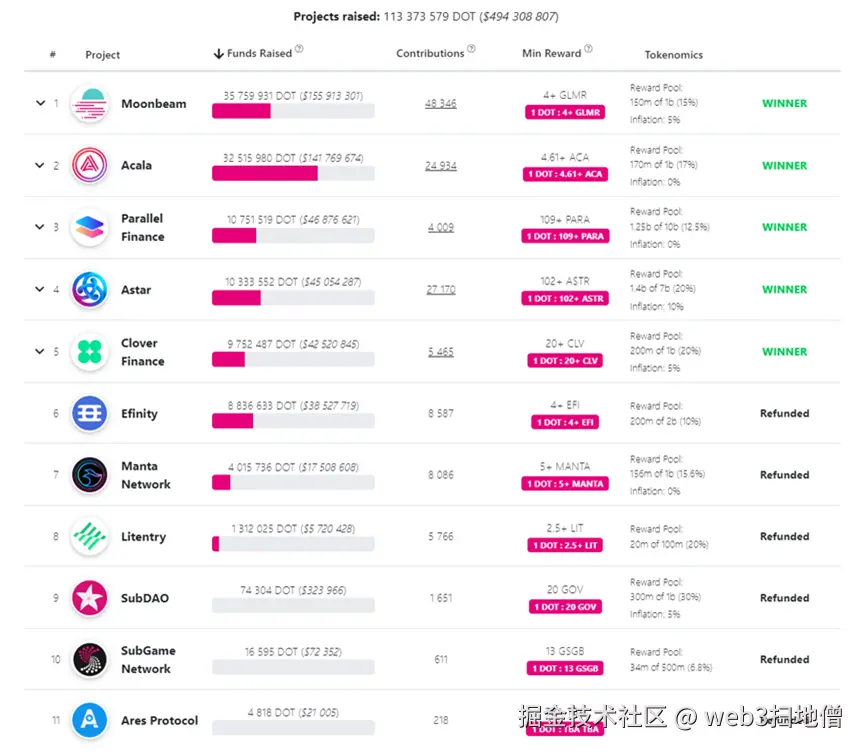Click the Manta Network logo icon
The image size is (865, 752).
pos(89,475)
